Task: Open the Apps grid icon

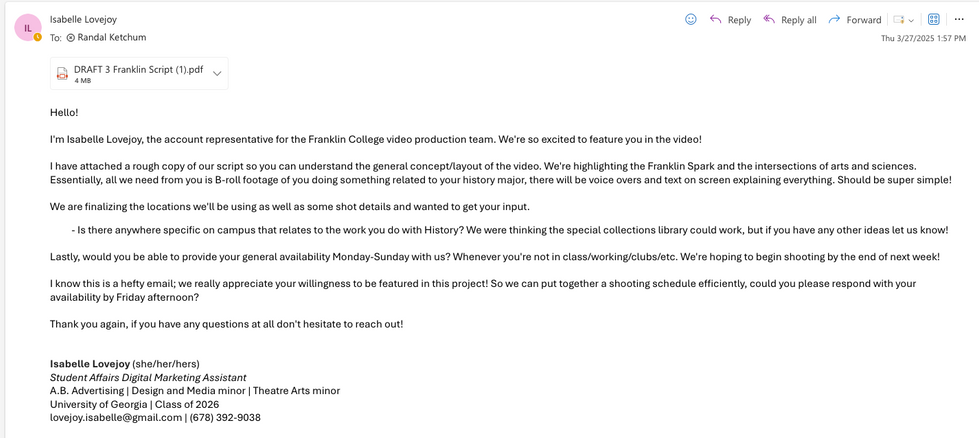Action: (934, 19)
